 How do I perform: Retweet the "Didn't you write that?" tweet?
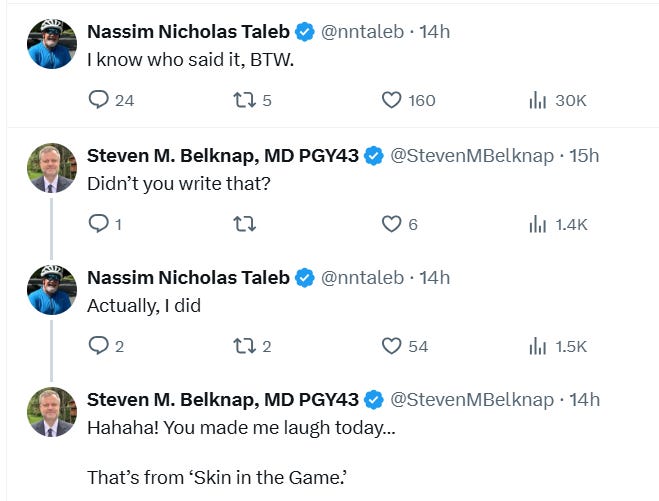242,224
